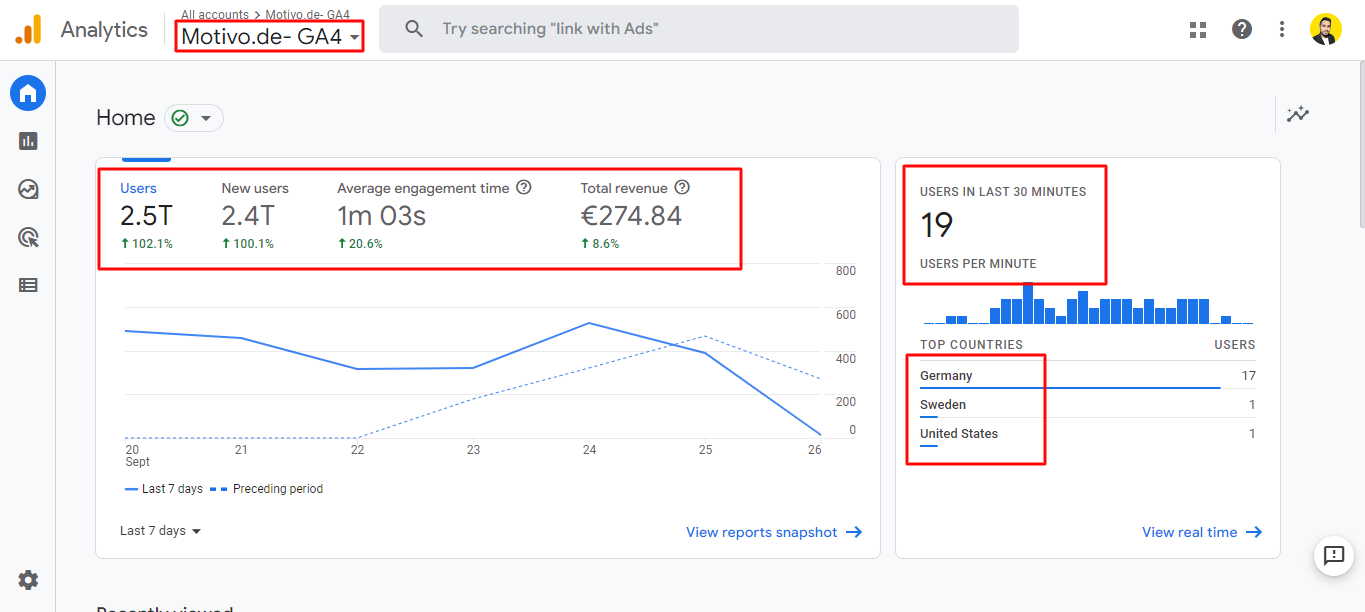Open the Google apps grid icon
The width and height of the screenshot is (1365, 612).
1198,30
